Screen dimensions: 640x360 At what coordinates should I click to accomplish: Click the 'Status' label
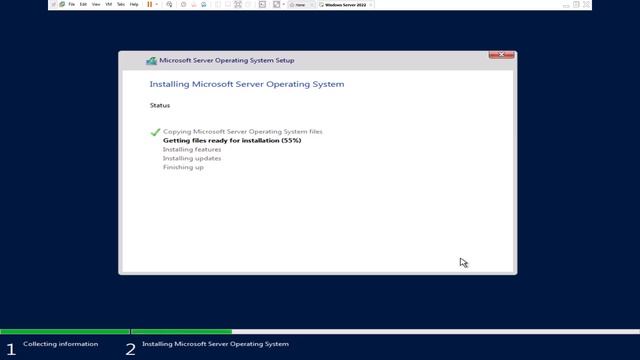160,105
